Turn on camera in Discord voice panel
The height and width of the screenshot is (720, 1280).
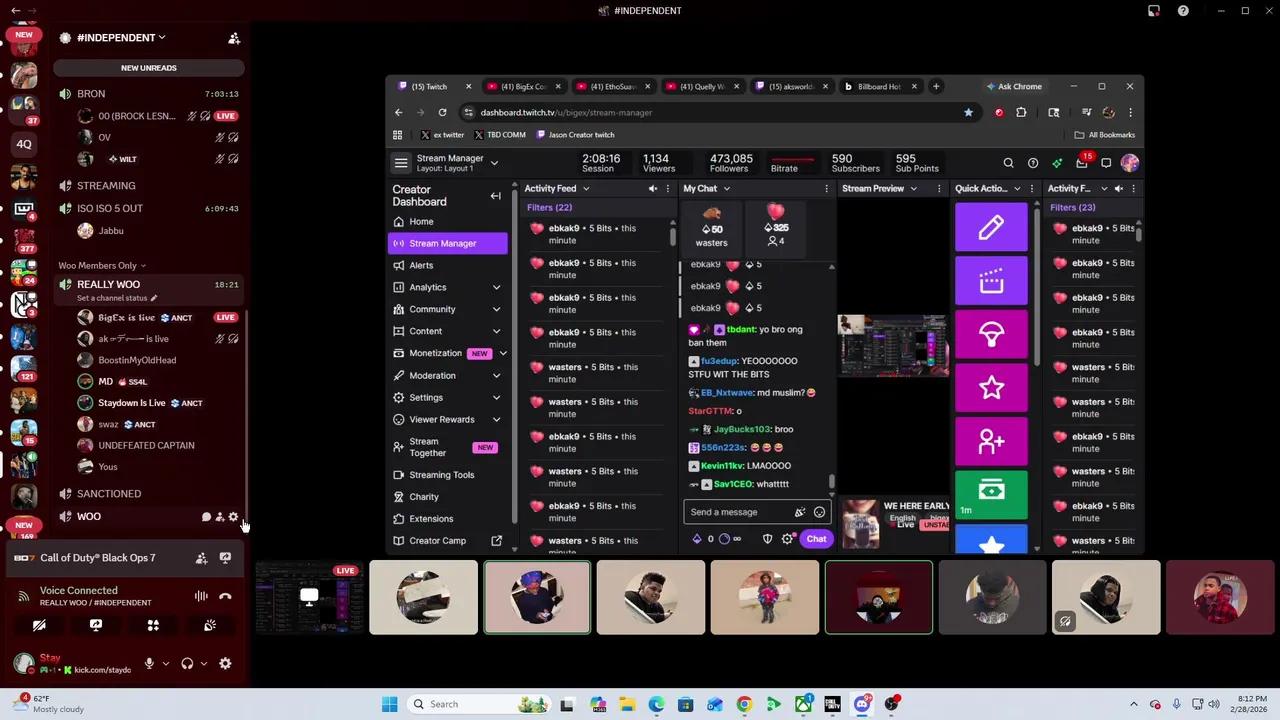[x=39, y=625]
